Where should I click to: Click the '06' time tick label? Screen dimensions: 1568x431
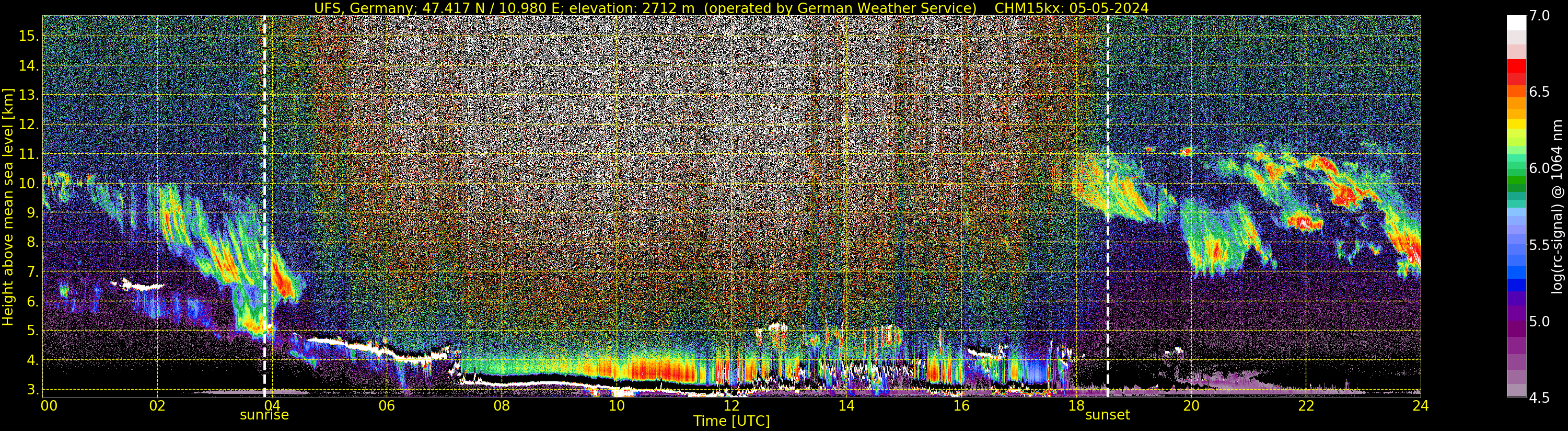tap(387, 405)
